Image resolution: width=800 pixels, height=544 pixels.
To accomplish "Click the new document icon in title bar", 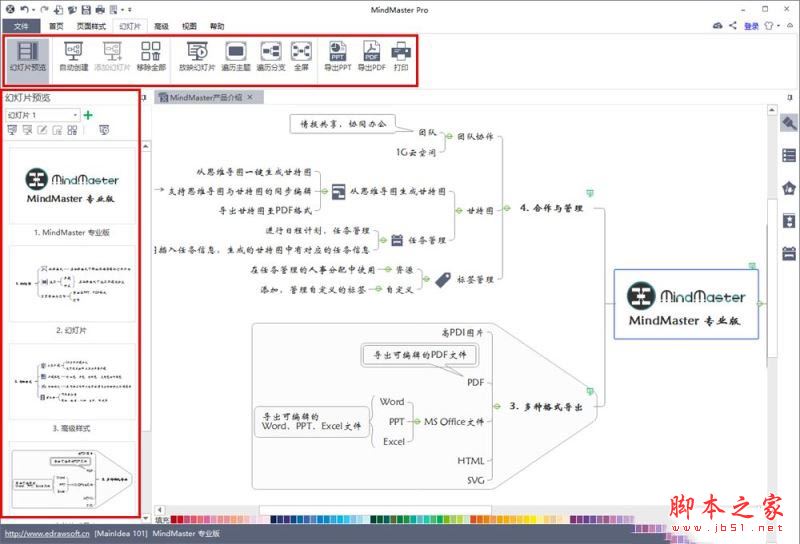I will click(59, 9).
